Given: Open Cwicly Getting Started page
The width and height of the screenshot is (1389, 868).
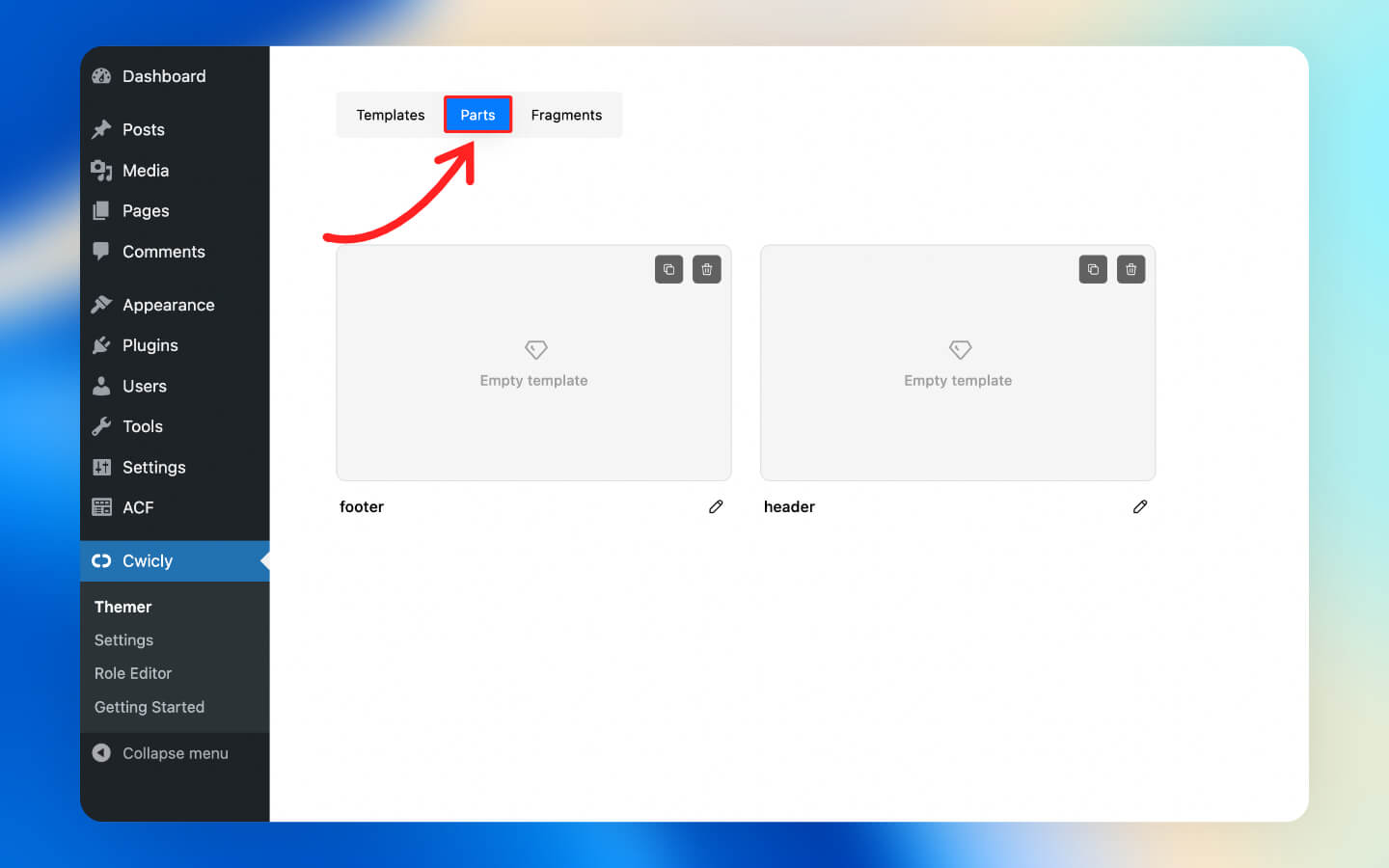Looking at the screenshot, I should 150,707.
